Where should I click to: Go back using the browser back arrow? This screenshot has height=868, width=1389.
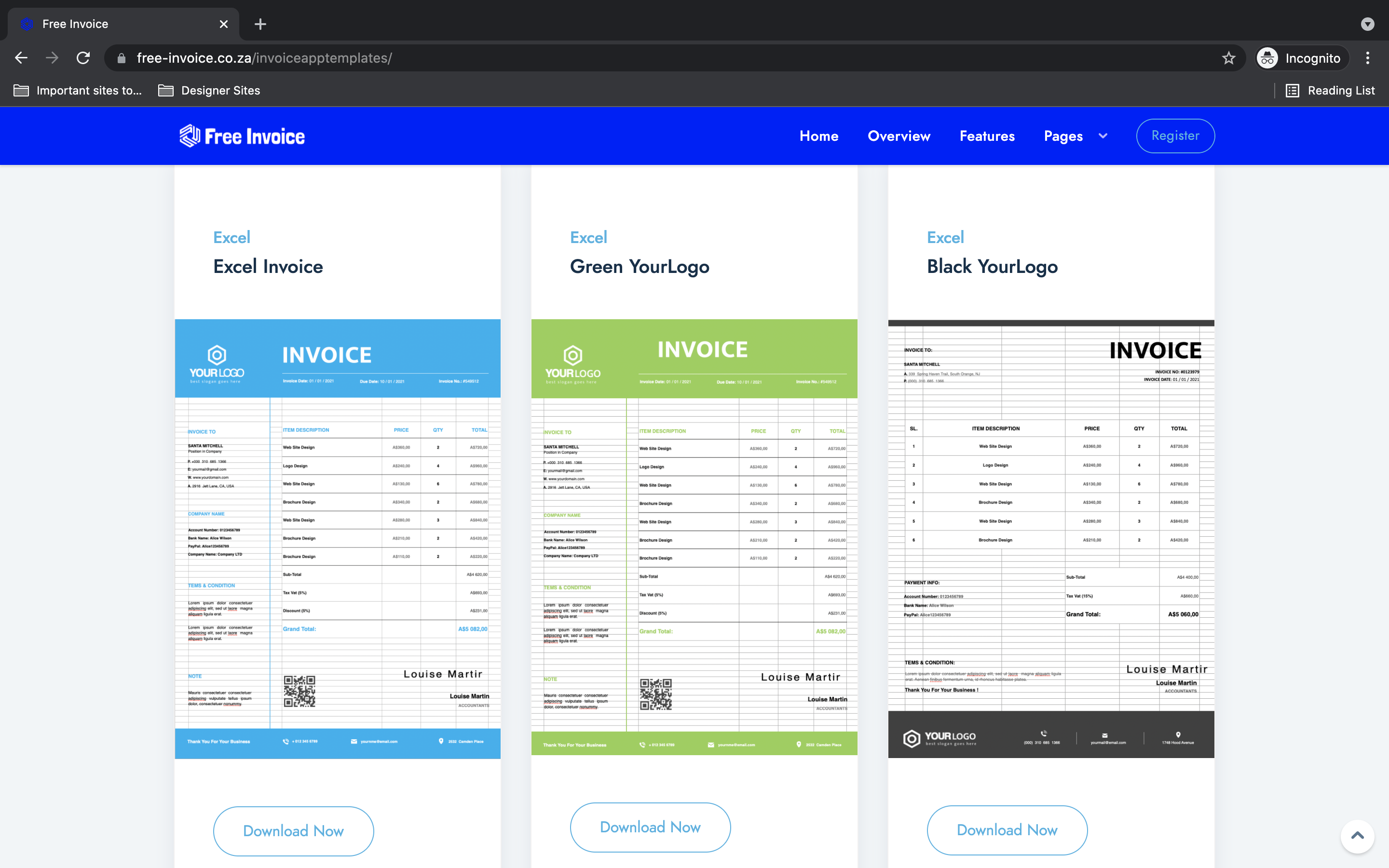pos(21,57)
